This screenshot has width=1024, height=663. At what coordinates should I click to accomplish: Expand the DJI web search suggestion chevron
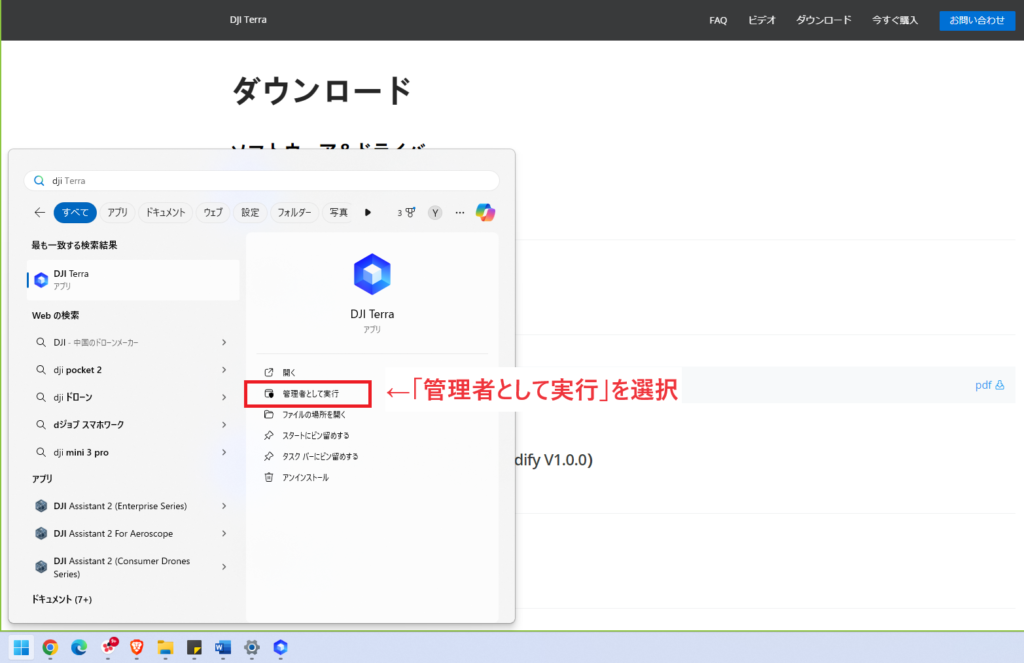(224, 342)
